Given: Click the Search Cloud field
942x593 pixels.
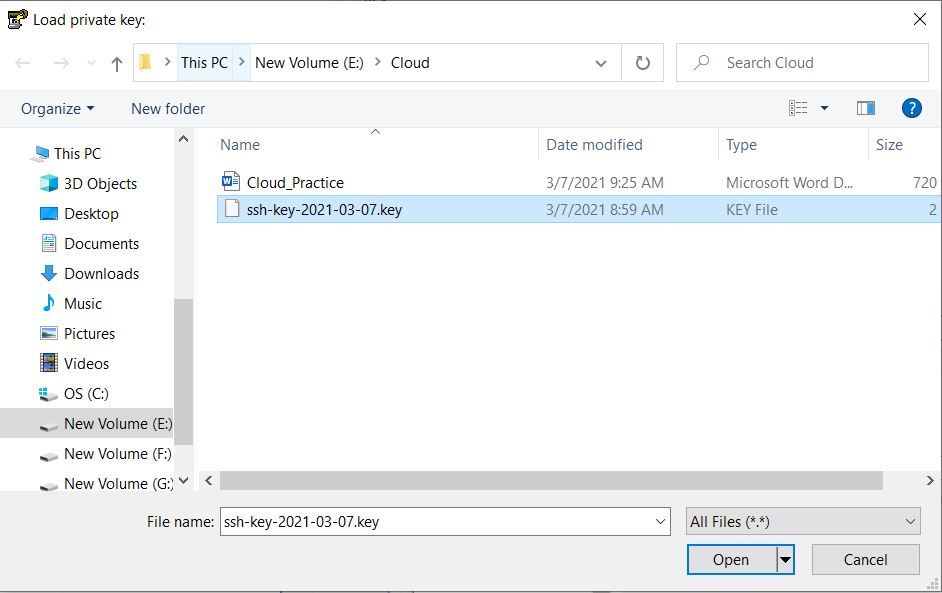Looking at the screenshot, I should 803,62.
